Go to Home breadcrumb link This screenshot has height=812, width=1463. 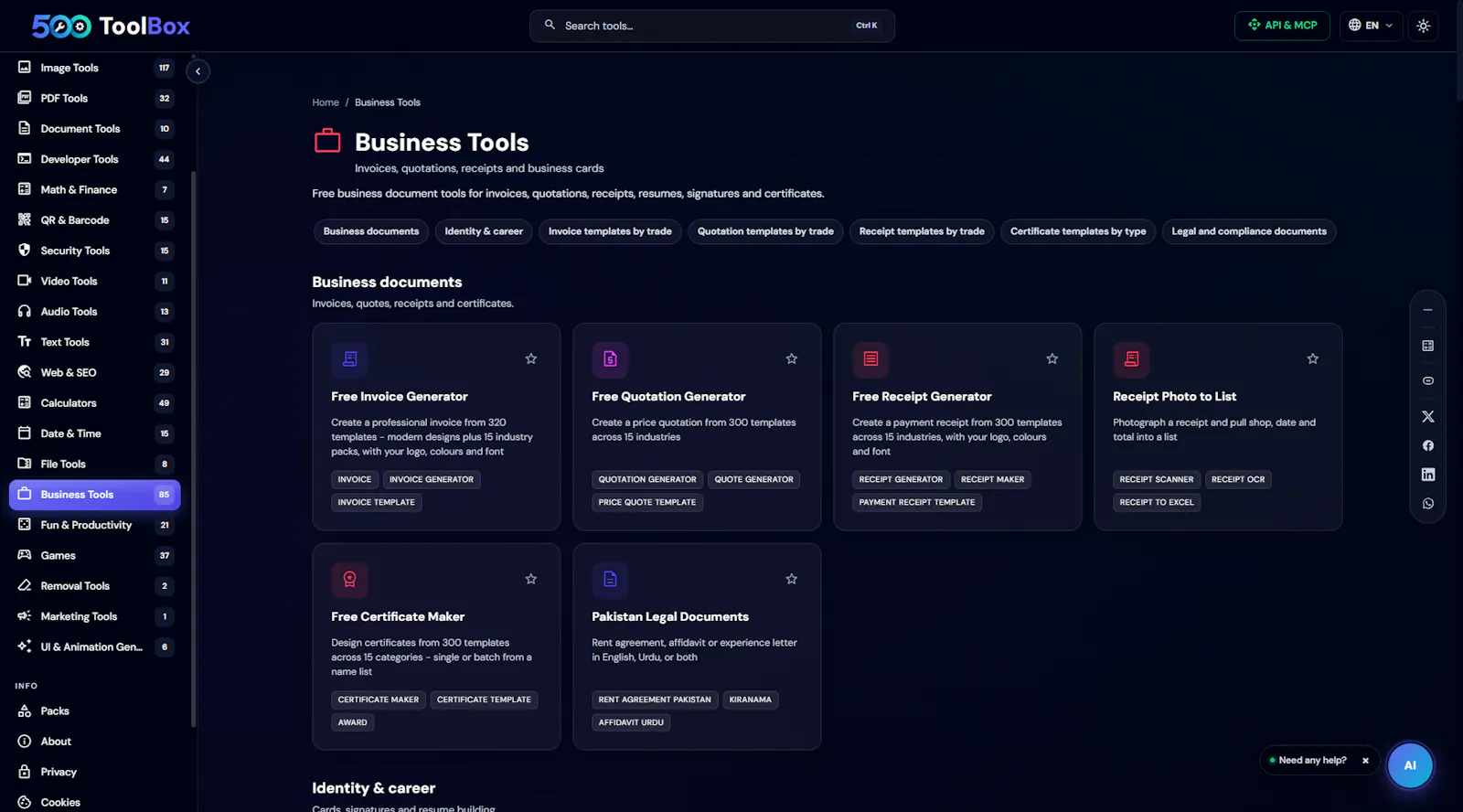[326, 102]
